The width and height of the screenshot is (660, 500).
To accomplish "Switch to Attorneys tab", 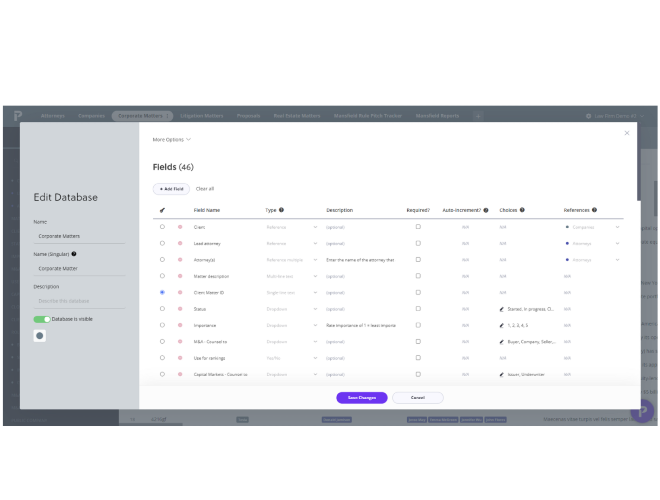I will (x=53, y=116).
